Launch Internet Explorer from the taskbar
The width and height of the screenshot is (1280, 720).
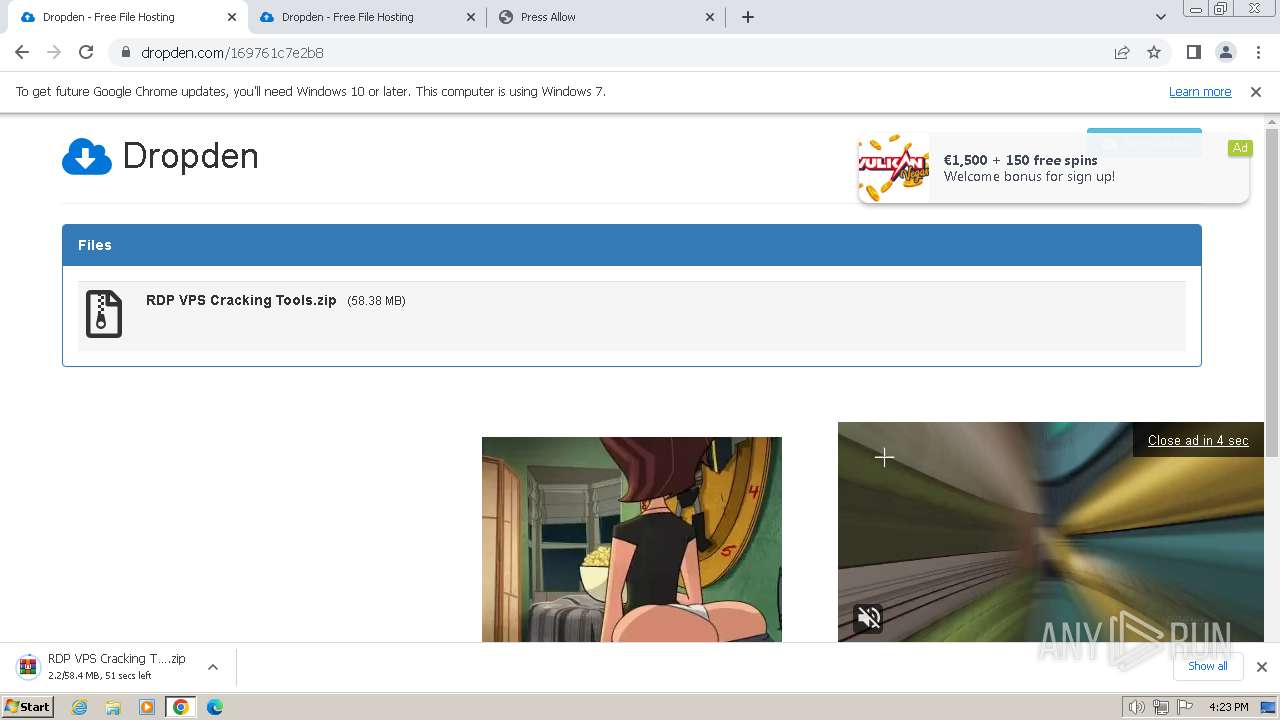coord(80,707)
